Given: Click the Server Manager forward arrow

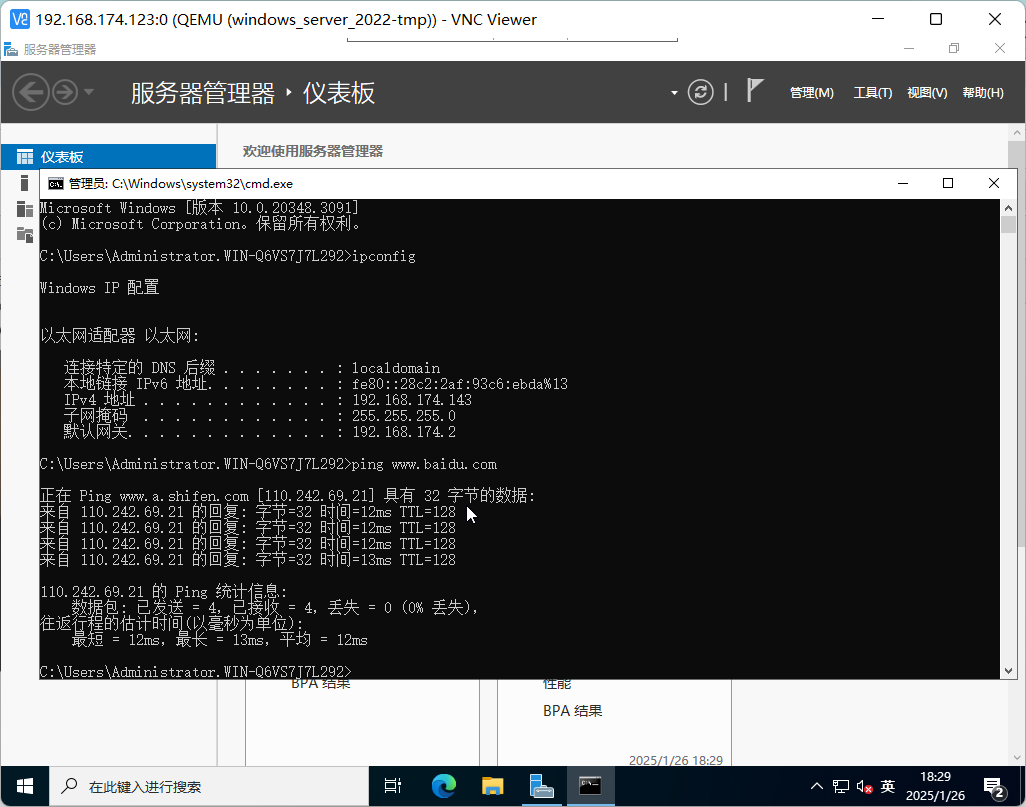Looking at the screenshot, I should pyautogui.click(x=65, y=92).
